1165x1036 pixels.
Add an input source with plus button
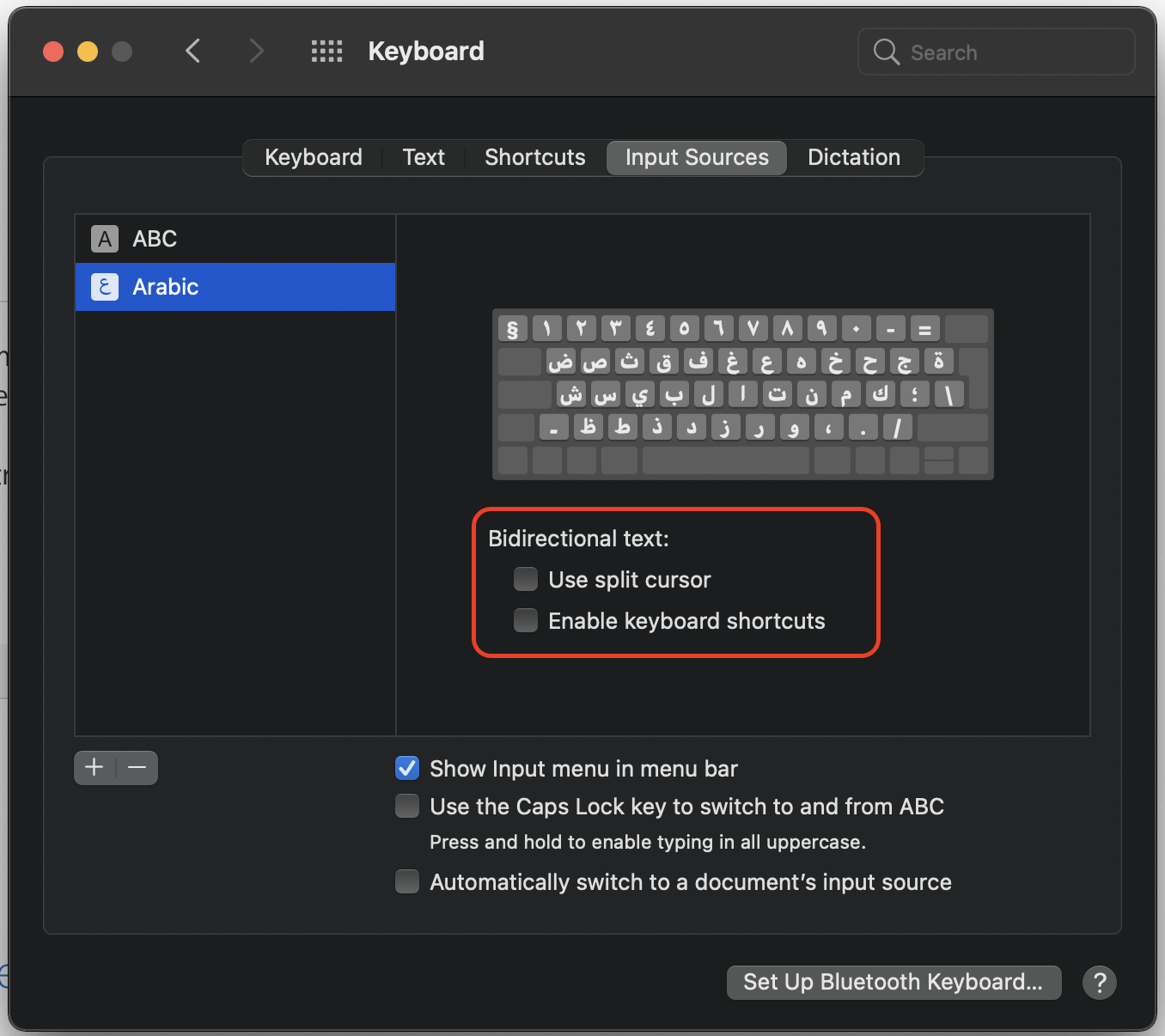(95, 767)
